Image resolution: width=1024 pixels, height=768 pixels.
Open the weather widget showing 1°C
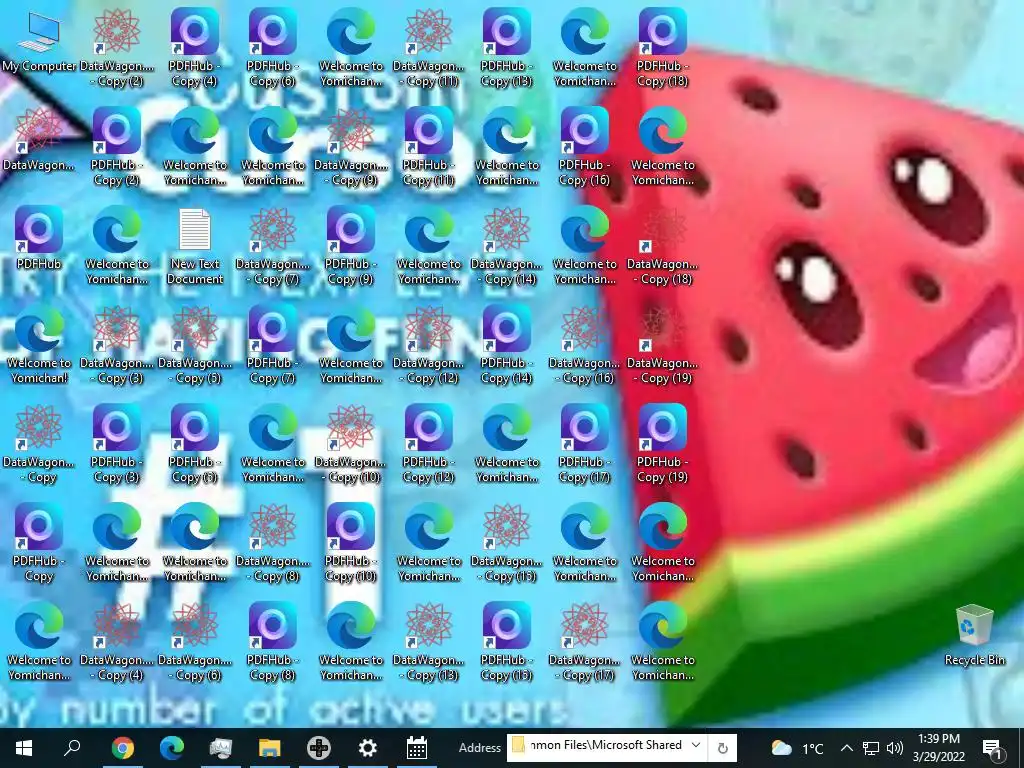[x=797, y=748]
